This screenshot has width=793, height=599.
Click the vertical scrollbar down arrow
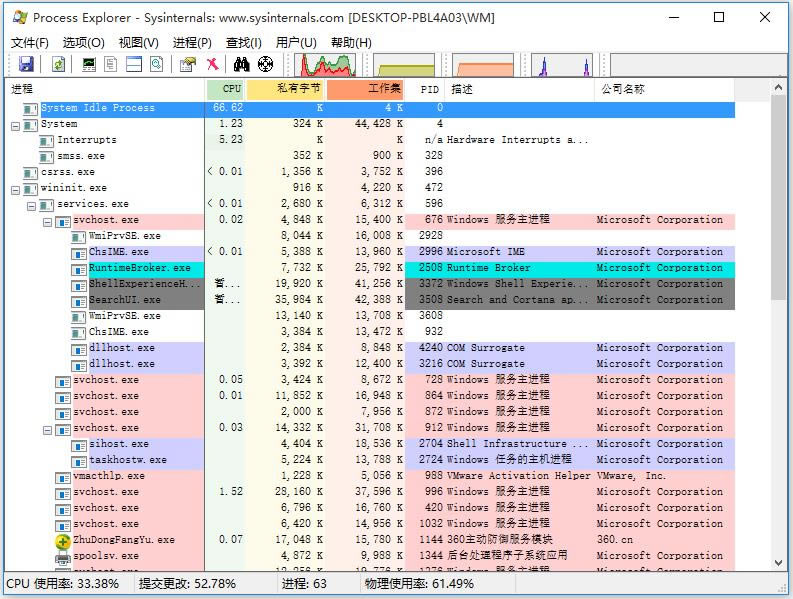778,563
